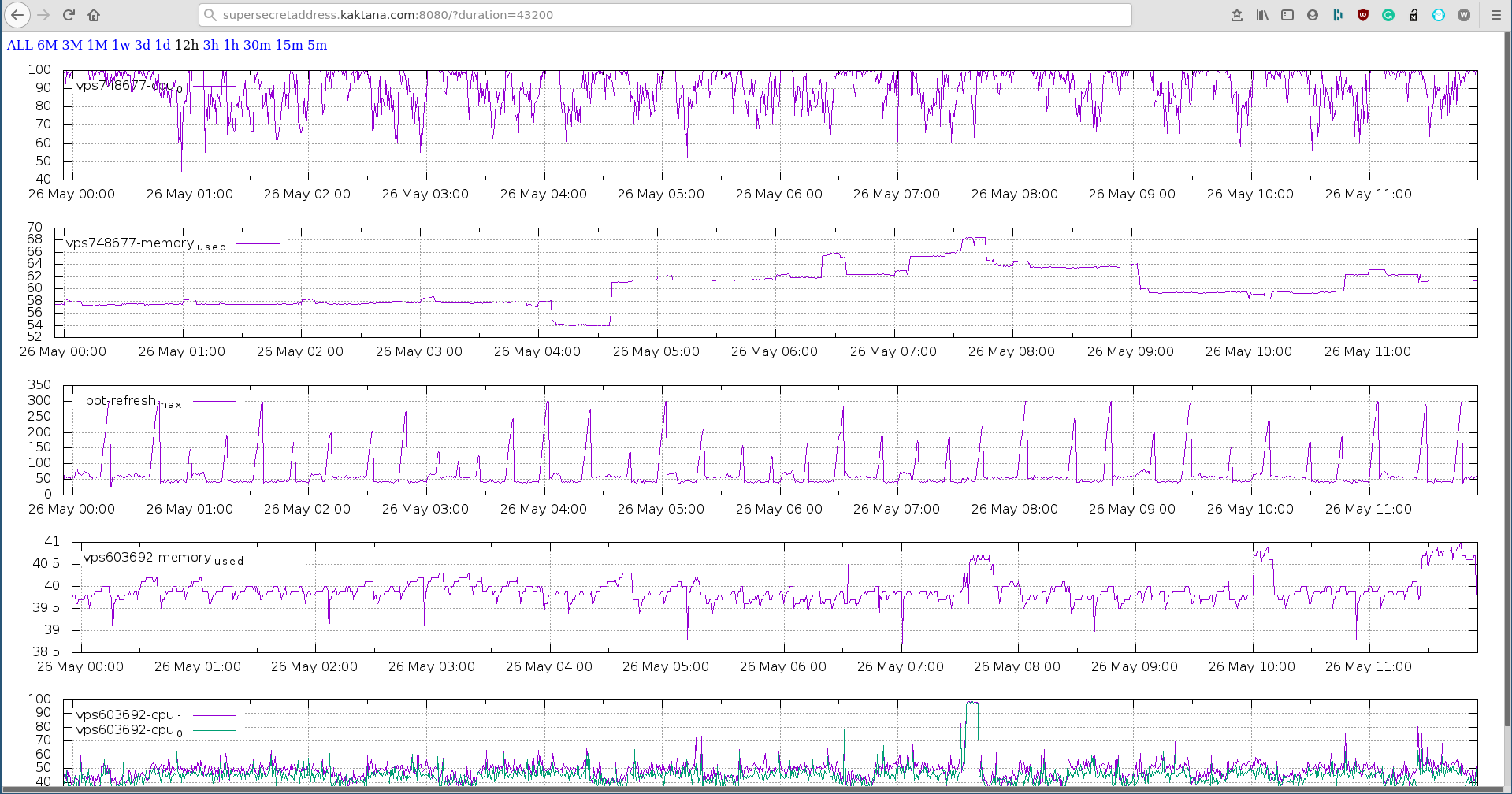The width and height of the screenshot is (1512, 794).
Task: Open the Grammarly extension icon
Action: 1388,15
